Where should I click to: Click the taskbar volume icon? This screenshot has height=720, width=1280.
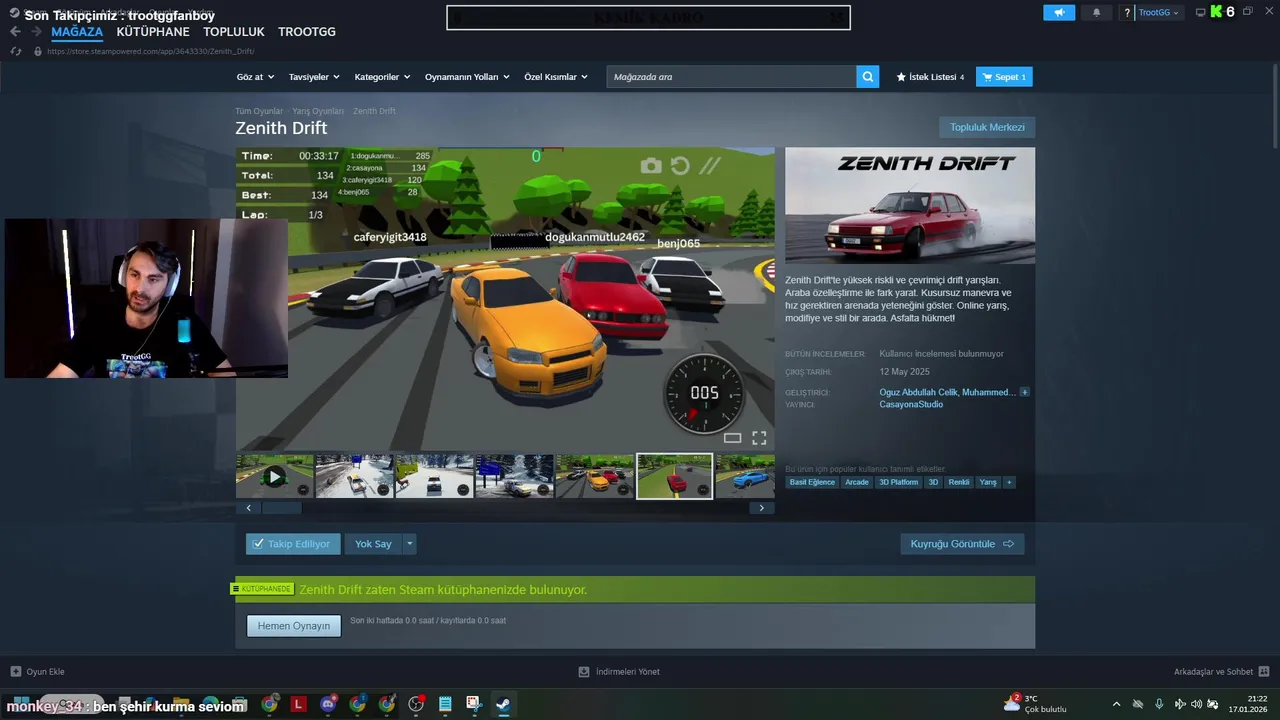[x=1196, y=704]
